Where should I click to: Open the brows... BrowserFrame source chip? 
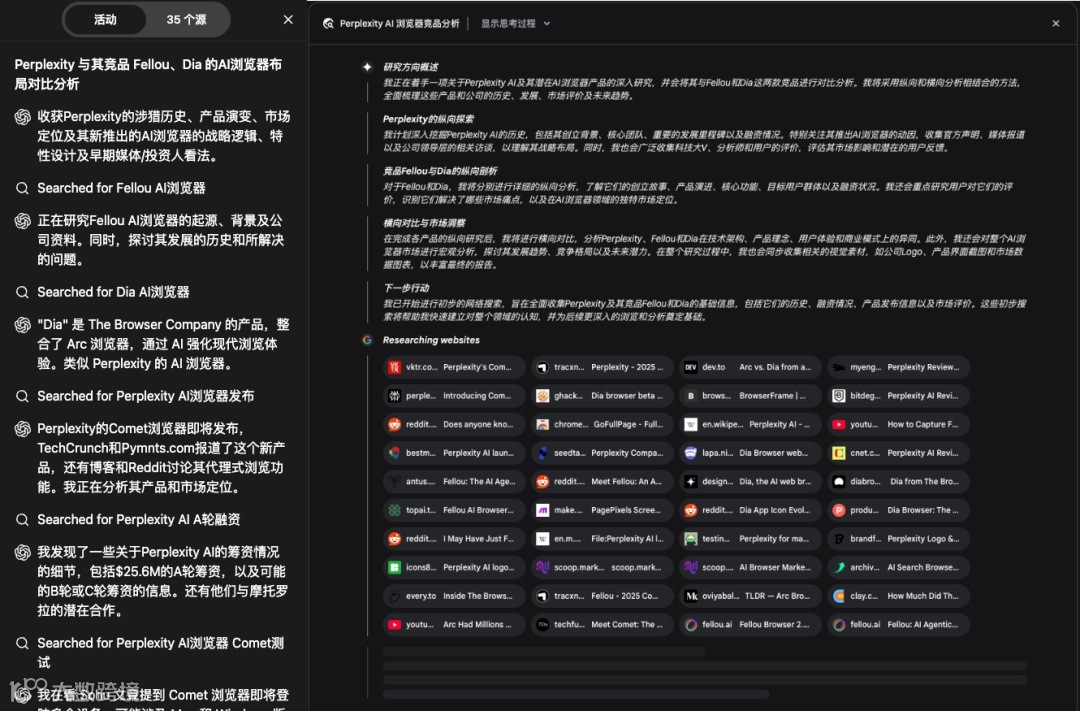(750, 395)
